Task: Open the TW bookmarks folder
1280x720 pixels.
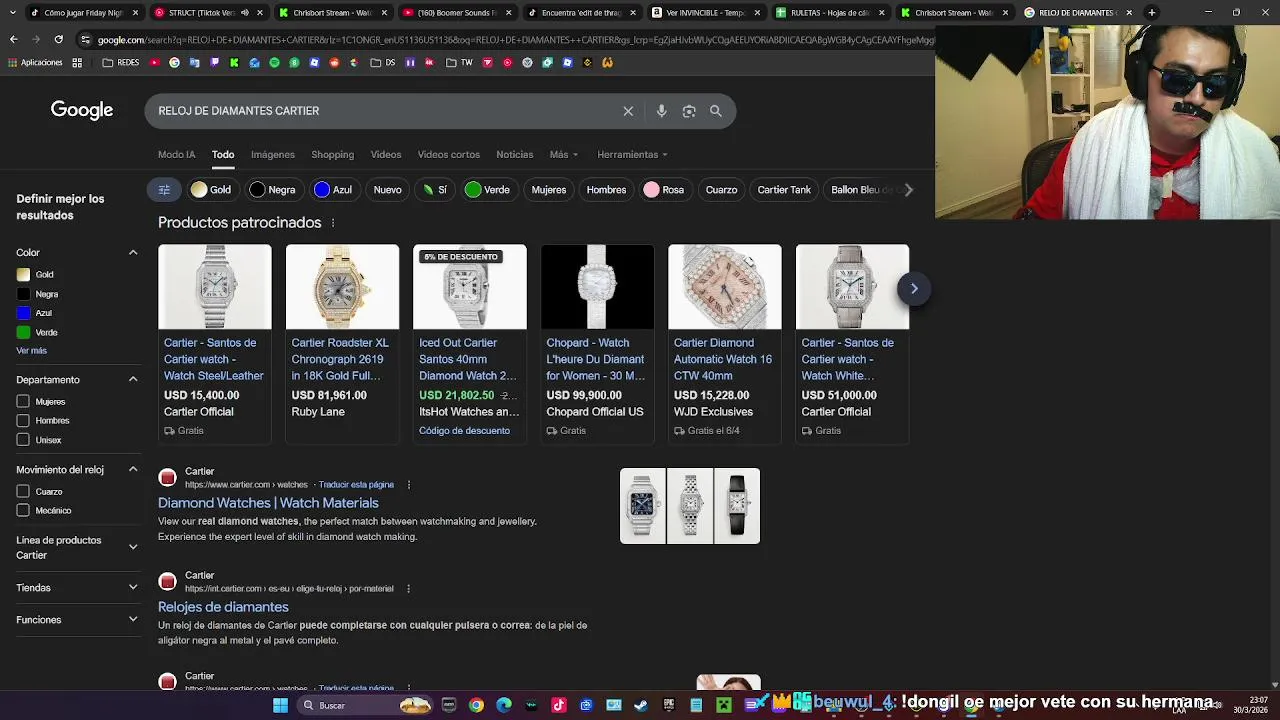Action: click(460, 62)
